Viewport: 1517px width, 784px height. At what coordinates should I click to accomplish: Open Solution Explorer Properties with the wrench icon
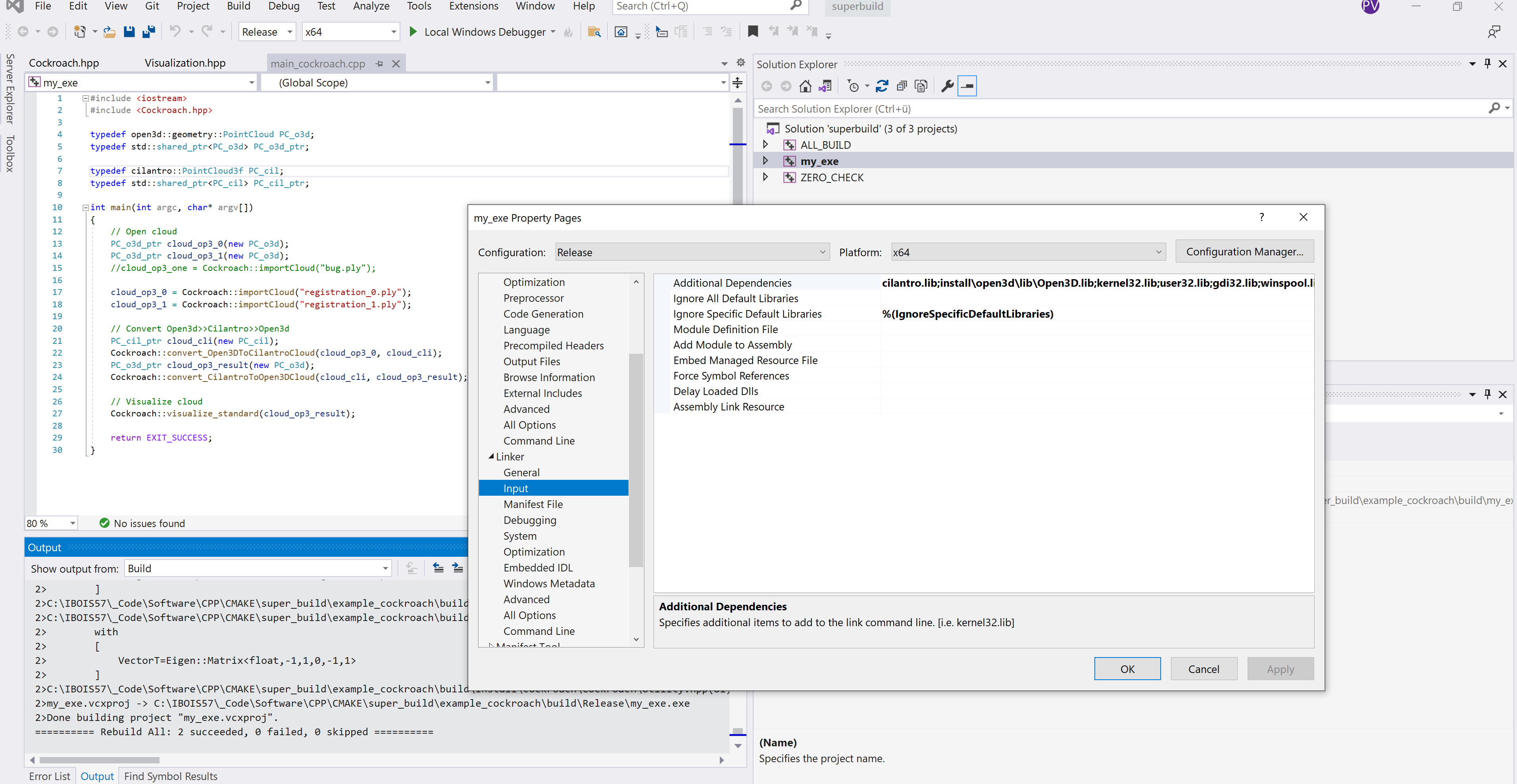click(947, 86)
